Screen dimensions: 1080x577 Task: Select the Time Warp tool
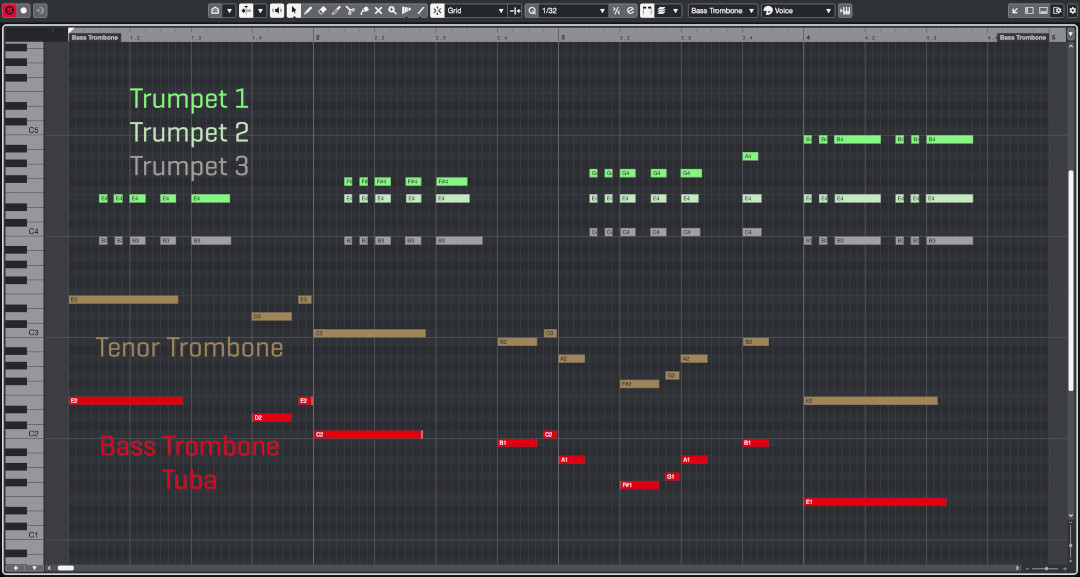point(406,10)
